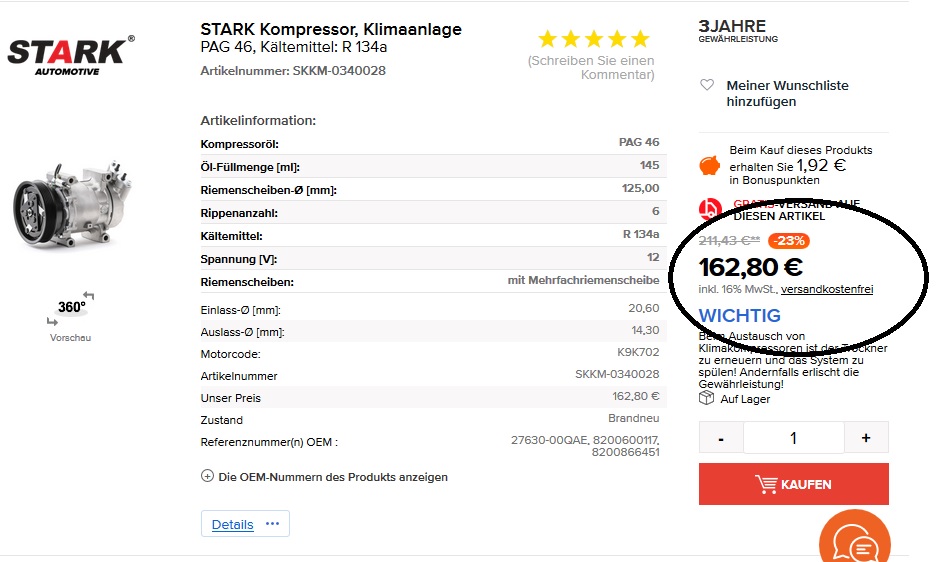Click the versandkostenfrei shipping link
The image size is (946, 562).
(x=826, y=289)
